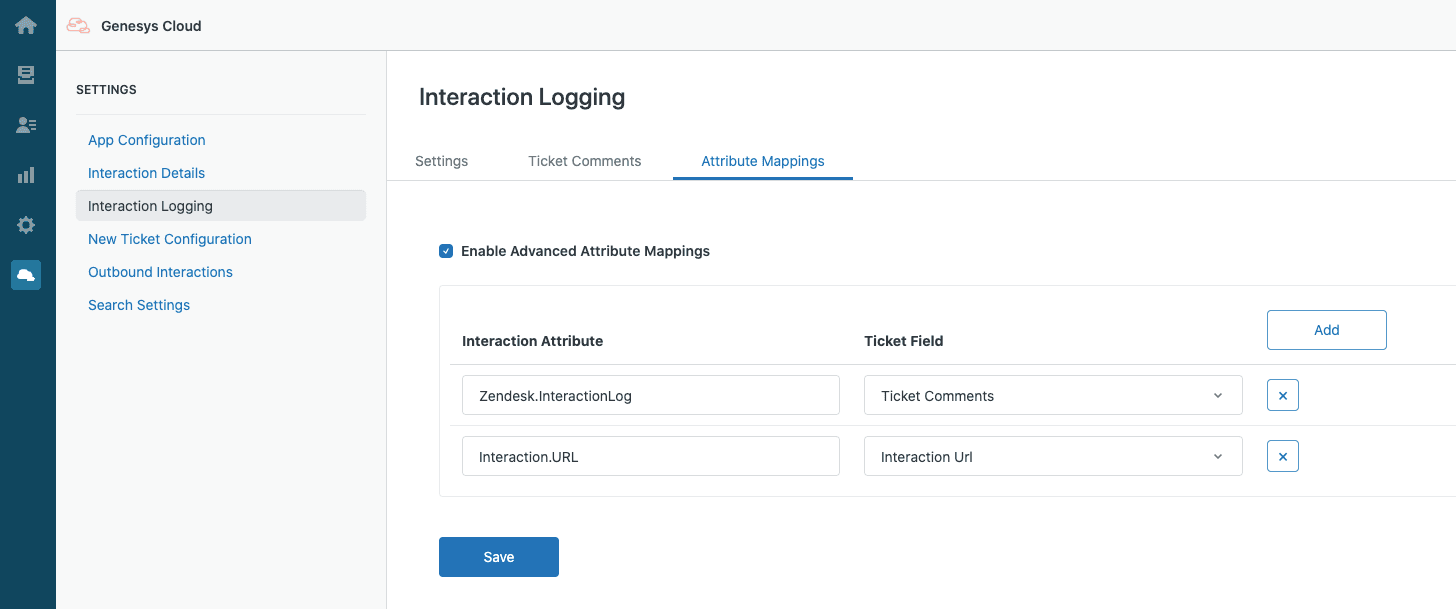Select the highlighted Genesys Cloud app icon
This screenshot has width=1456, height=609.
[x=25, y=274]
